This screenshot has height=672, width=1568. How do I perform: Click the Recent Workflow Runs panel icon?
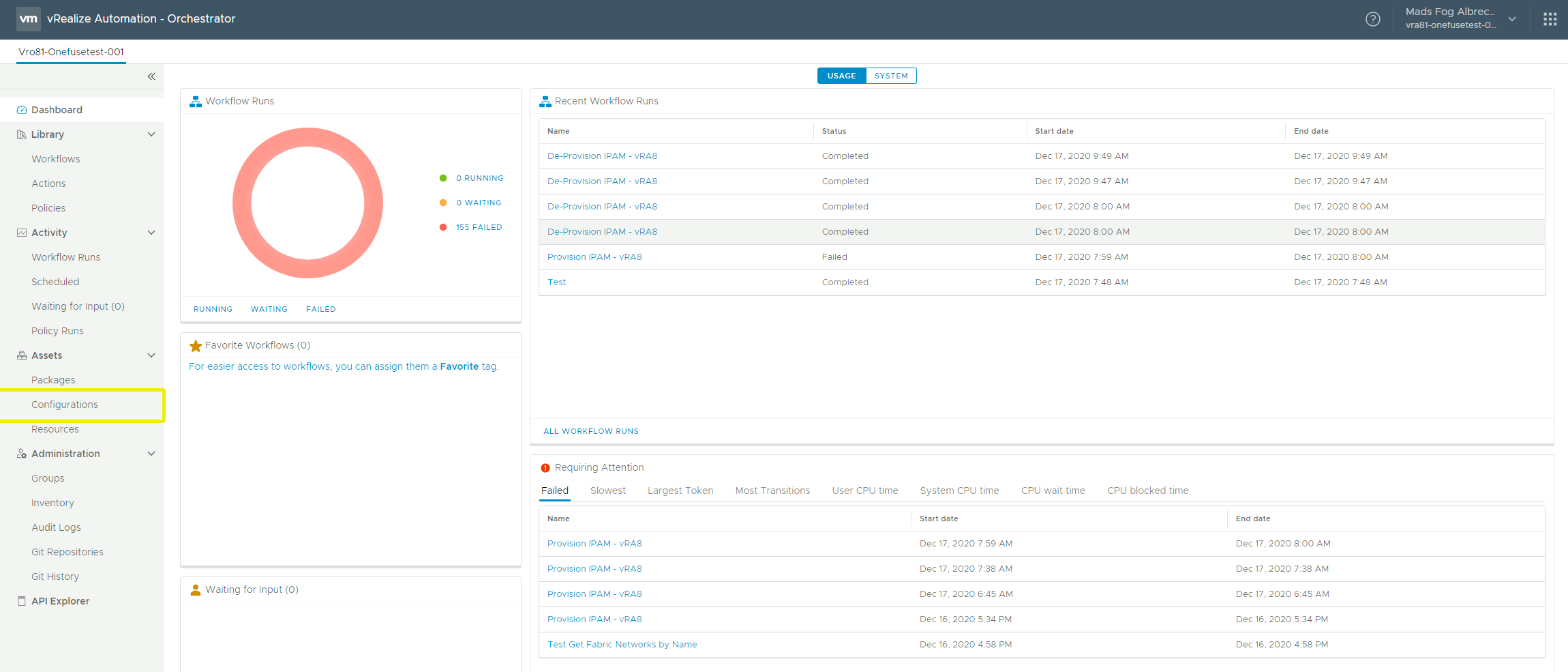tap(545, 102)
